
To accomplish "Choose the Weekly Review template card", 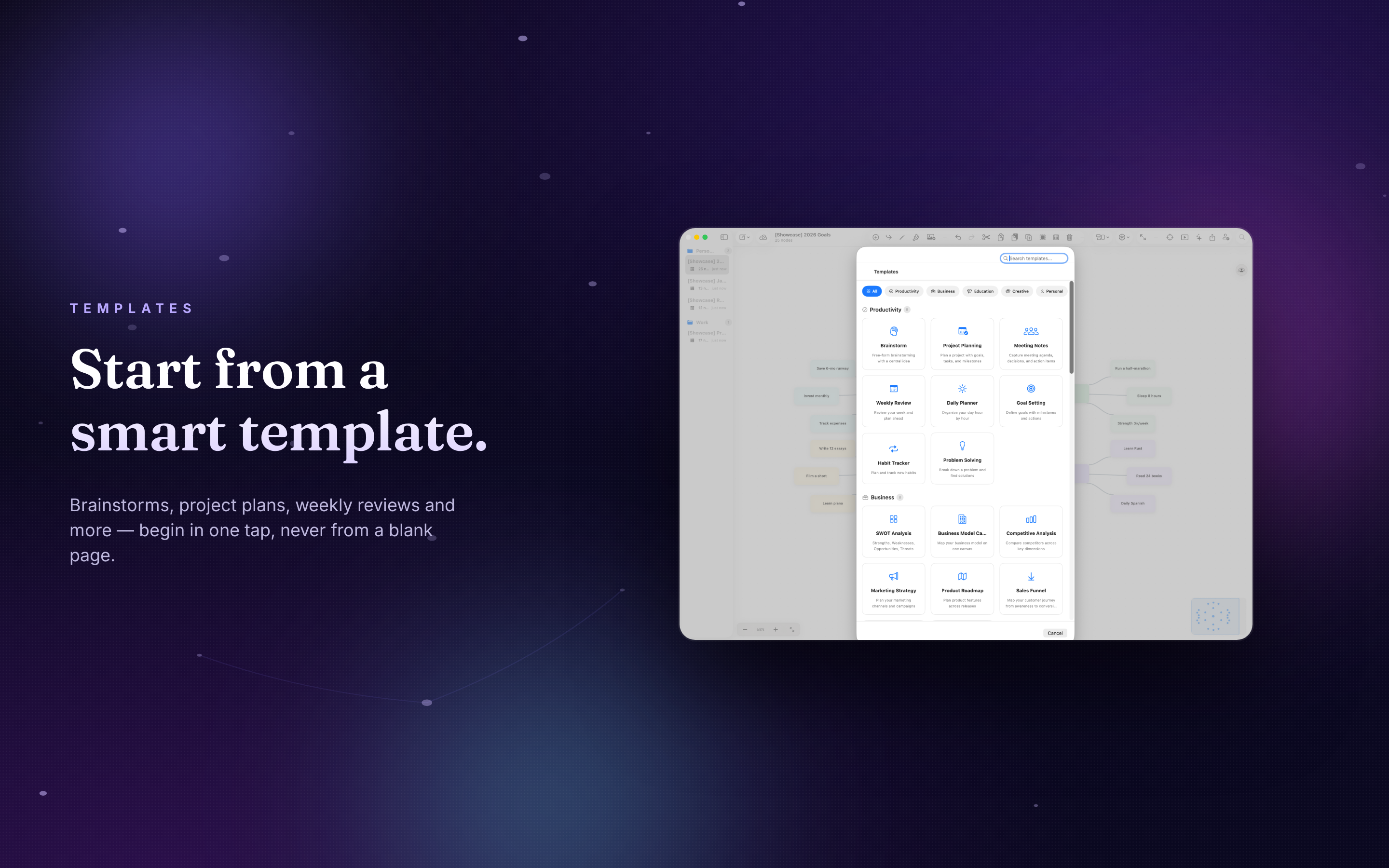I will point(893,401).
